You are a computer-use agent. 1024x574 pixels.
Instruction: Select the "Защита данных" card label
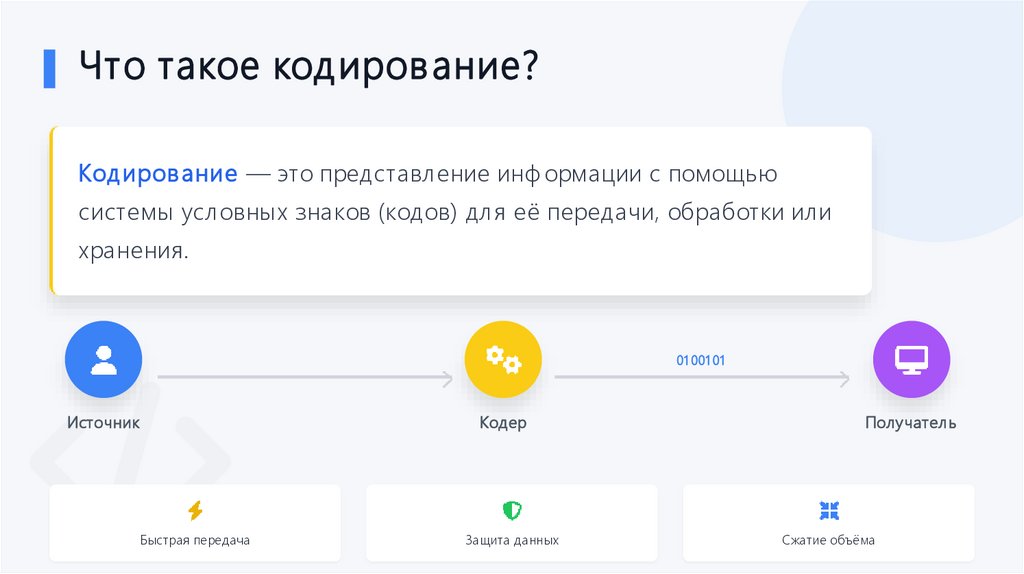(x=512, y=540)
